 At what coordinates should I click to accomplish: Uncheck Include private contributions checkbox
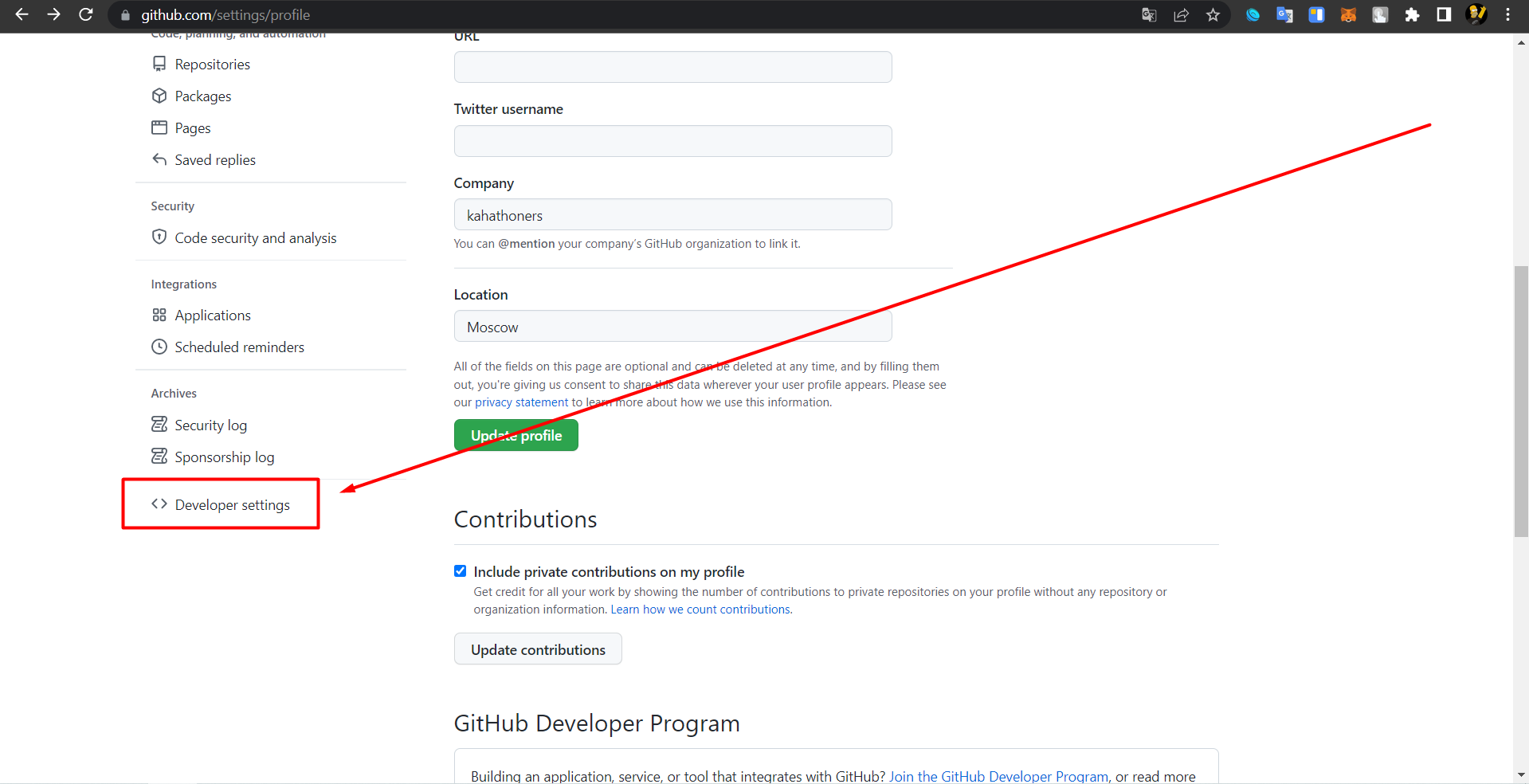coord(460,570)
